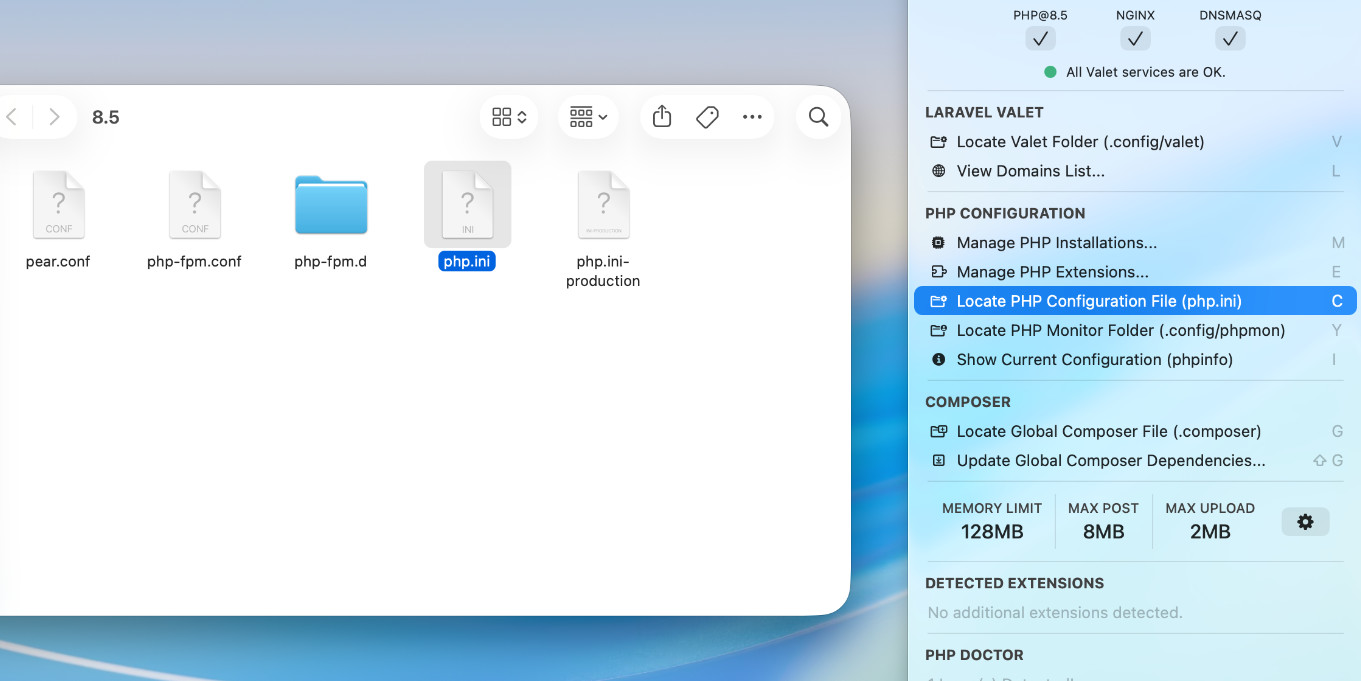Viewport: 1361px width, 681px height.
Task: Toggle the PHP@8.5 service checkmark
Action: pos(1040,39)
